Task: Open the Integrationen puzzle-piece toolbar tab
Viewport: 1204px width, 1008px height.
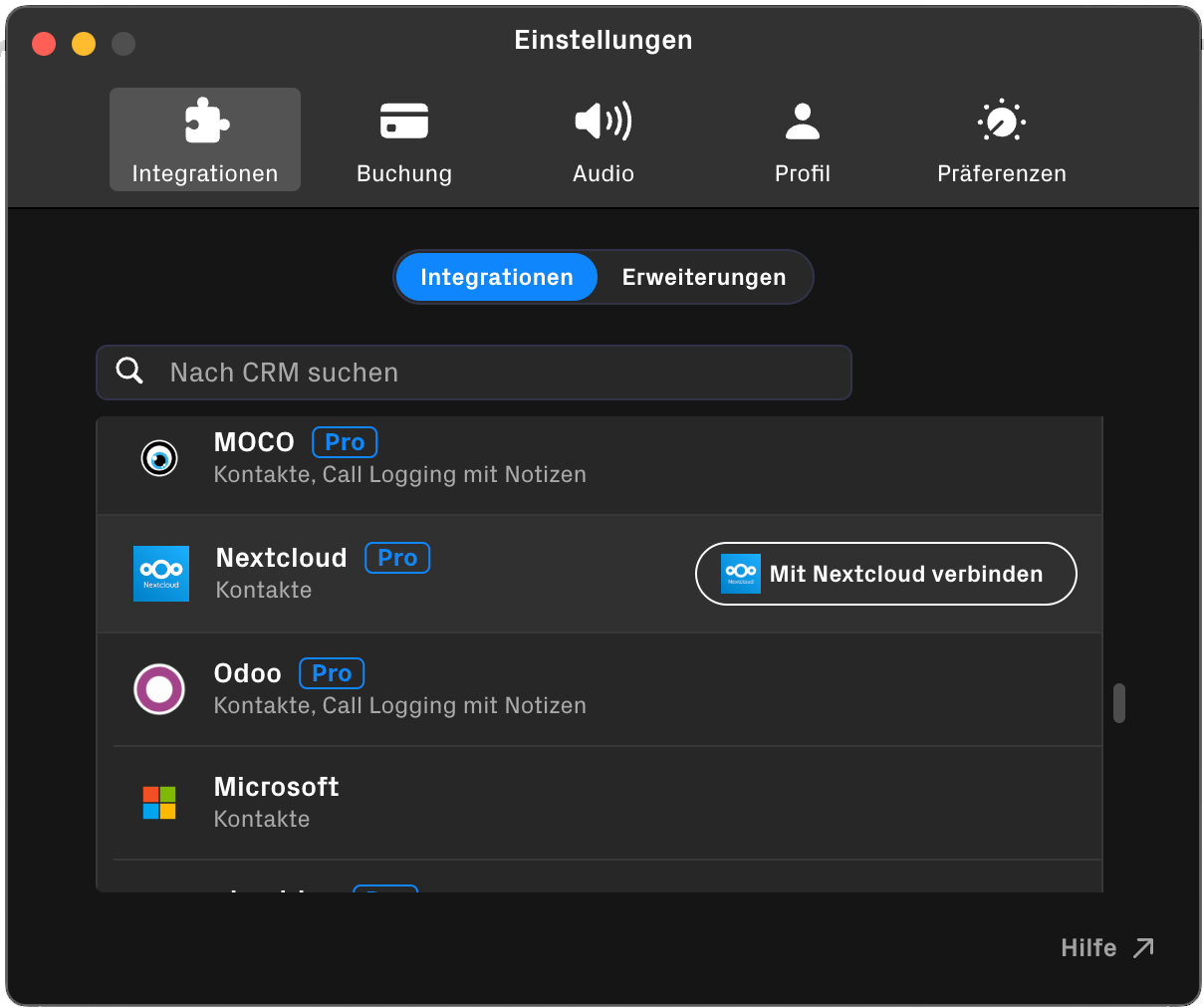Action: [205, 139]
